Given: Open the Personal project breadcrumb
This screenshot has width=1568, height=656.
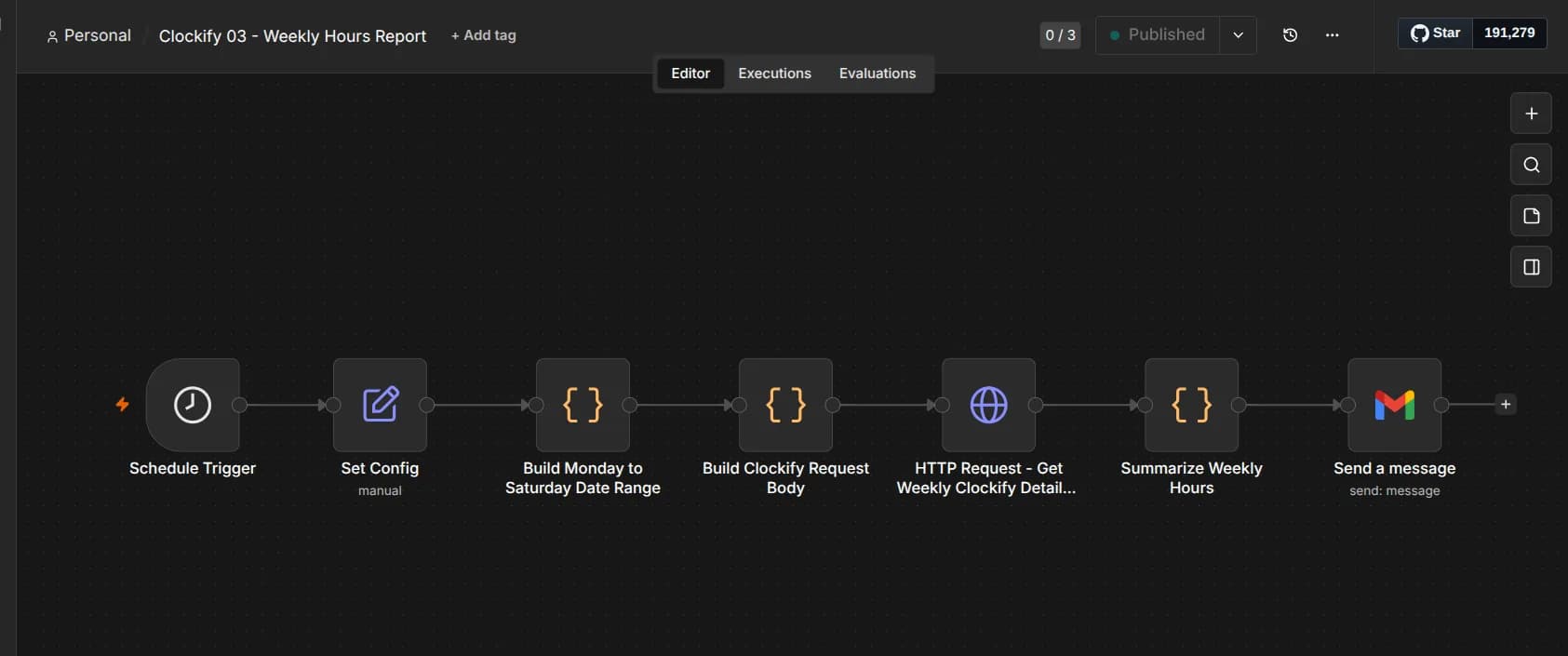Looking at the screenshot, I should coord(89,35).
